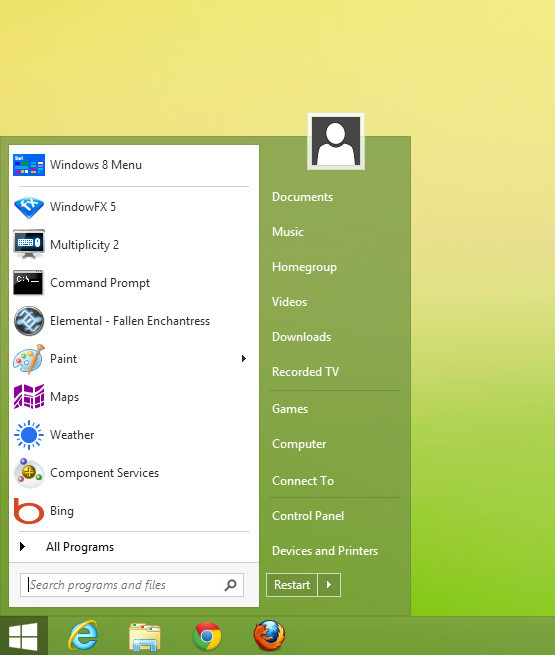Open the purple Maps icon
This screenshot has width=555, height=655.
click(29, 396)
